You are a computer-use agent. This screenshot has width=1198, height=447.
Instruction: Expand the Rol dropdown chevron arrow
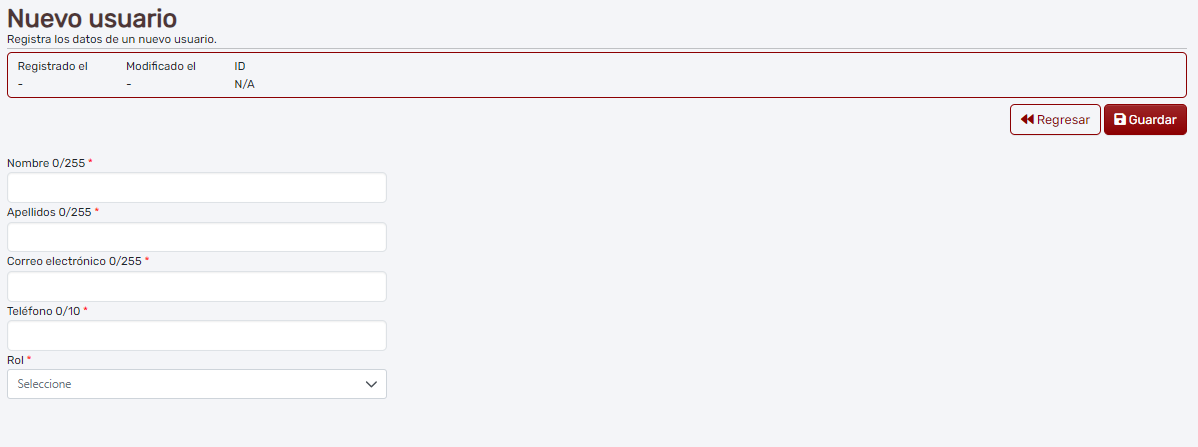coord(371,384)
